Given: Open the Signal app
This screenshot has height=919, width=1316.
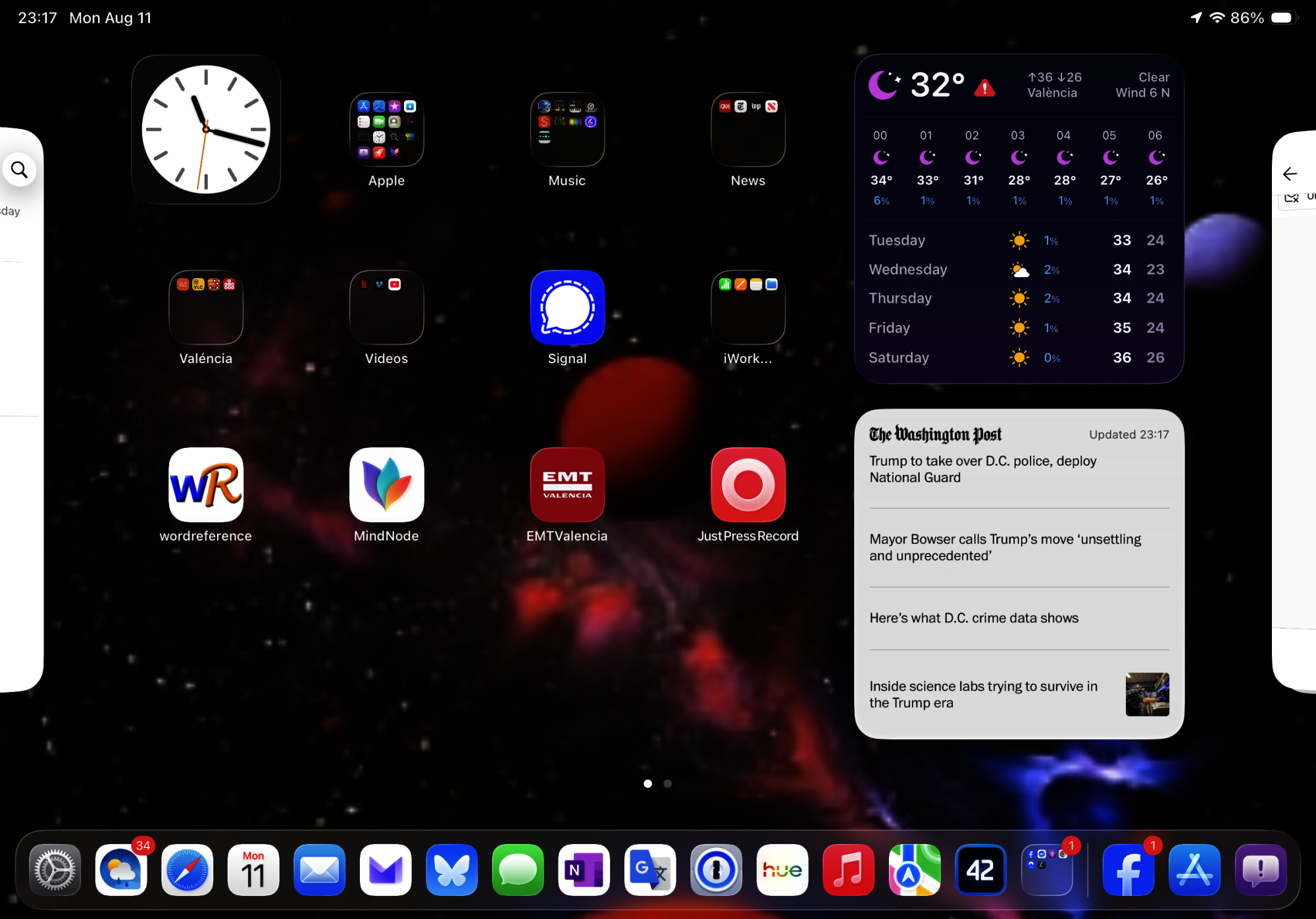Looking at the screenshot, I should pos(567,307).
